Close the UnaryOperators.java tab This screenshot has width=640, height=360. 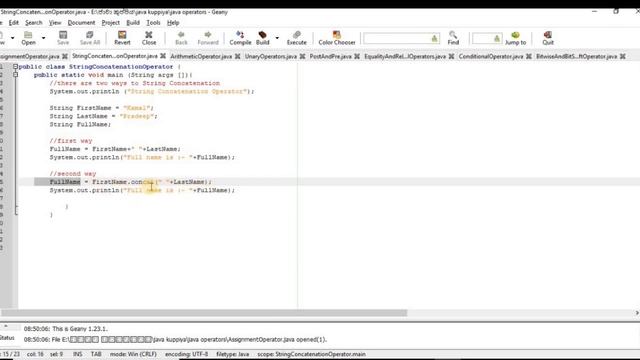point(302,56)
